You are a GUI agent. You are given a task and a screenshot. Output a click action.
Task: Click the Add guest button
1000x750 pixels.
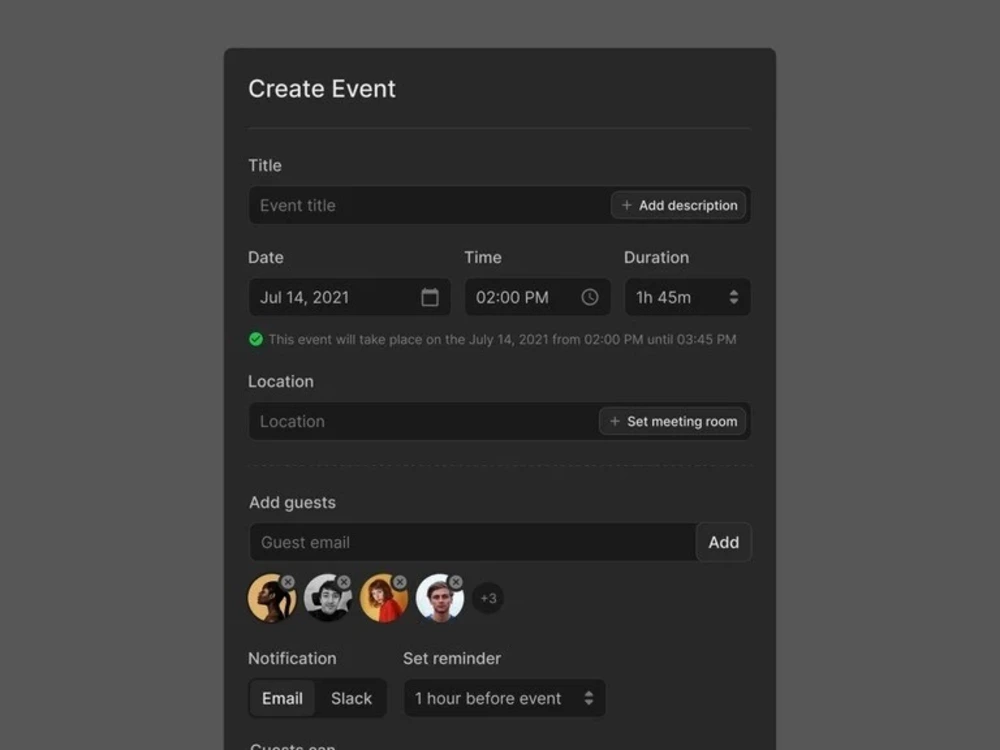coord(724,542)
